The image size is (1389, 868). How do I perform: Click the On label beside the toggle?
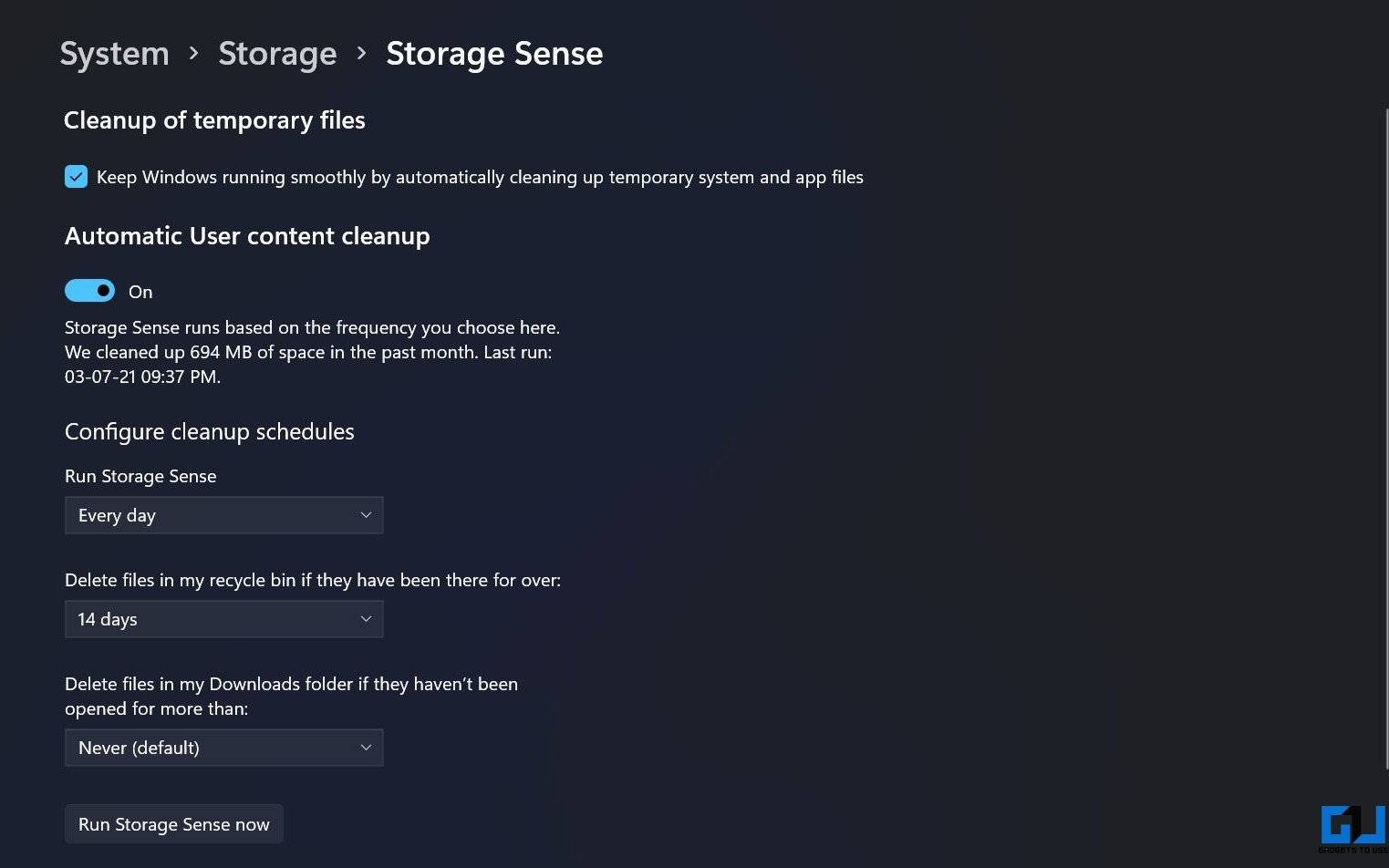140,292
